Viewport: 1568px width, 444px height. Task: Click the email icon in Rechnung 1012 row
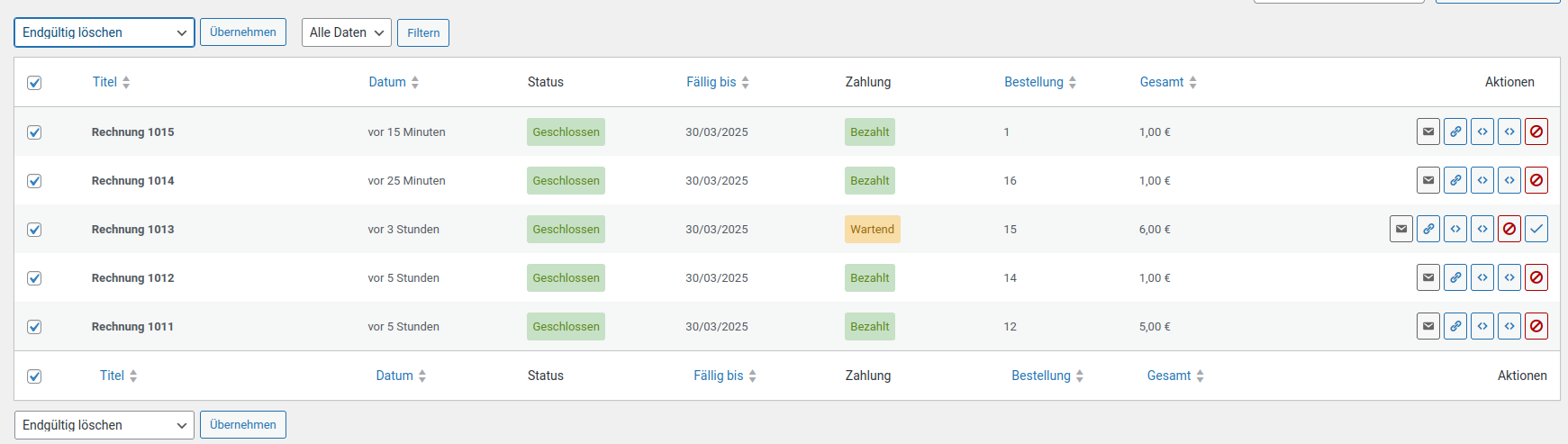click(1428, 277)
